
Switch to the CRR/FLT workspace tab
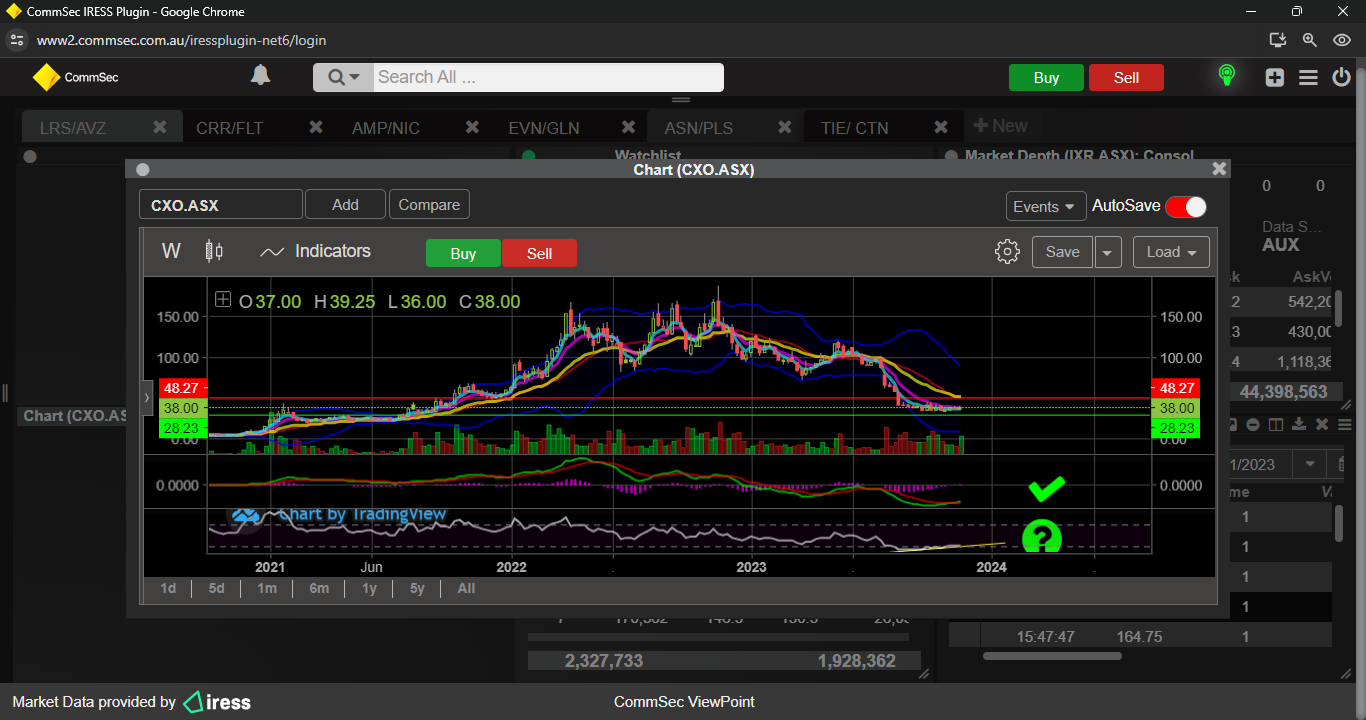[230, 128]
